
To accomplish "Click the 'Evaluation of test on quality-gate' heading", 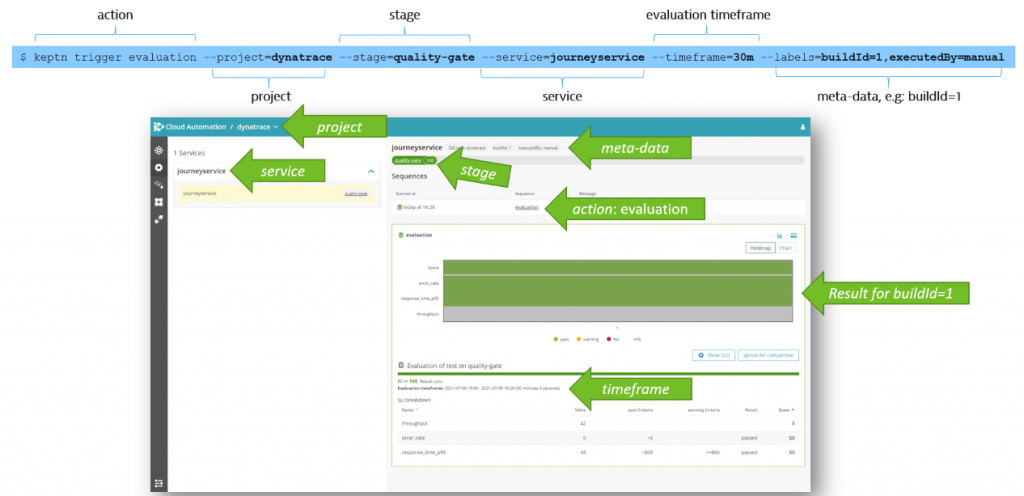I will pyautogui.click(x=454, y=366).
